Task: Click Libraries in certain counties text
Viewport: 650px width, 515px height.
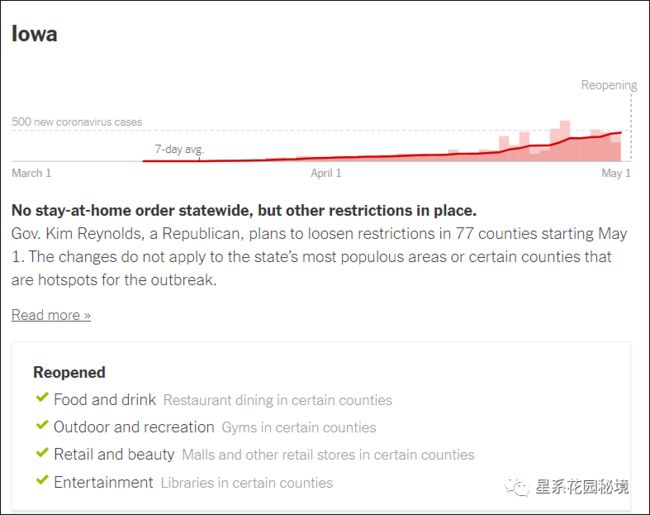Action: pos(247,483)
